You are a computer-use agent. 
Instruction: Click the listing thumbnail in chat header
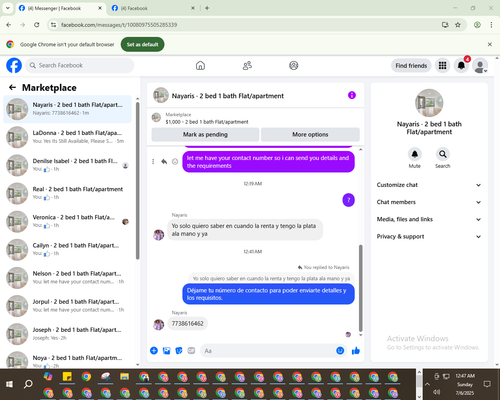[161, 95]
